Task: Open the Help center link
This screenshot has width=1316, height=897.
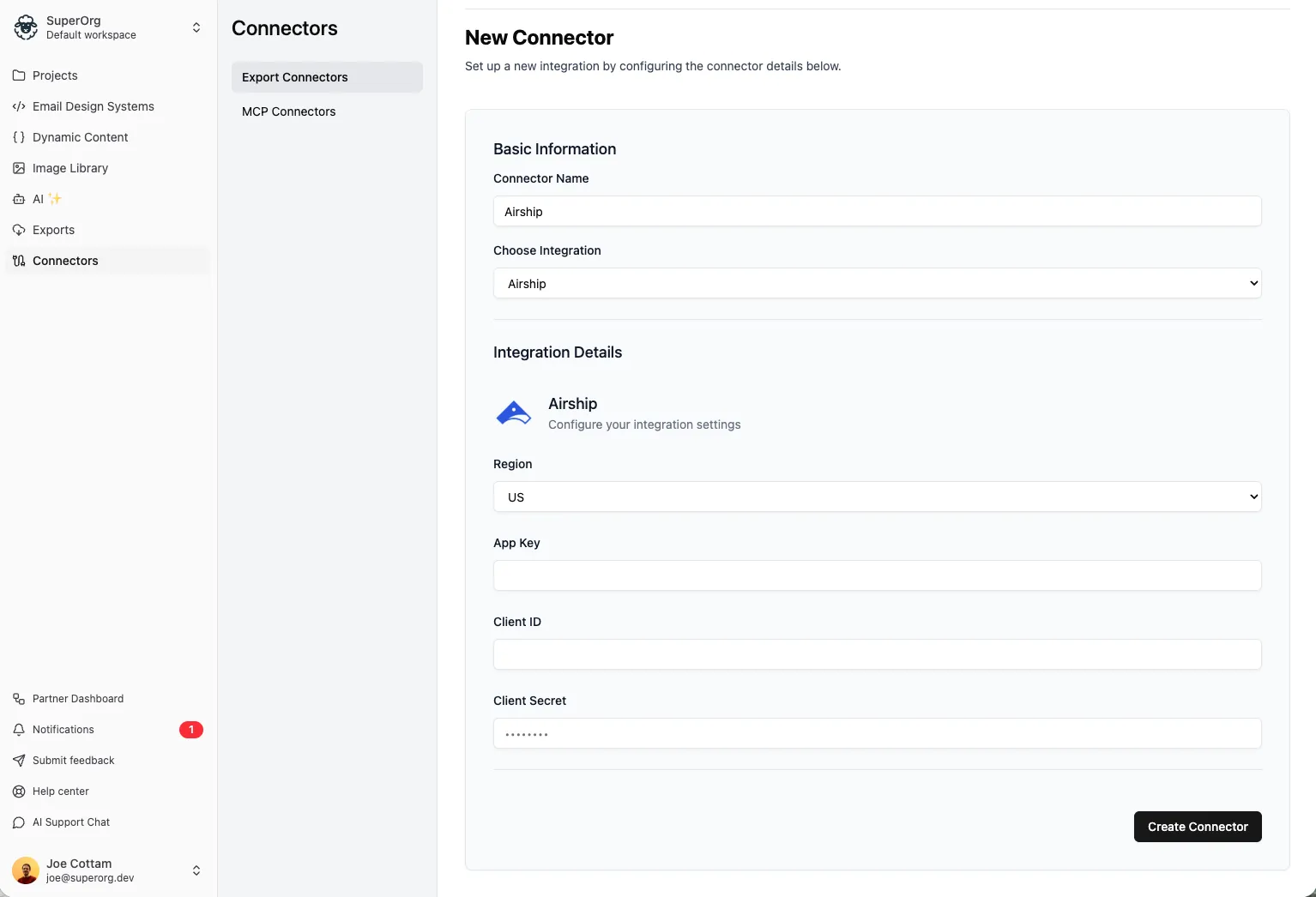Action: (x=61, y=792)
